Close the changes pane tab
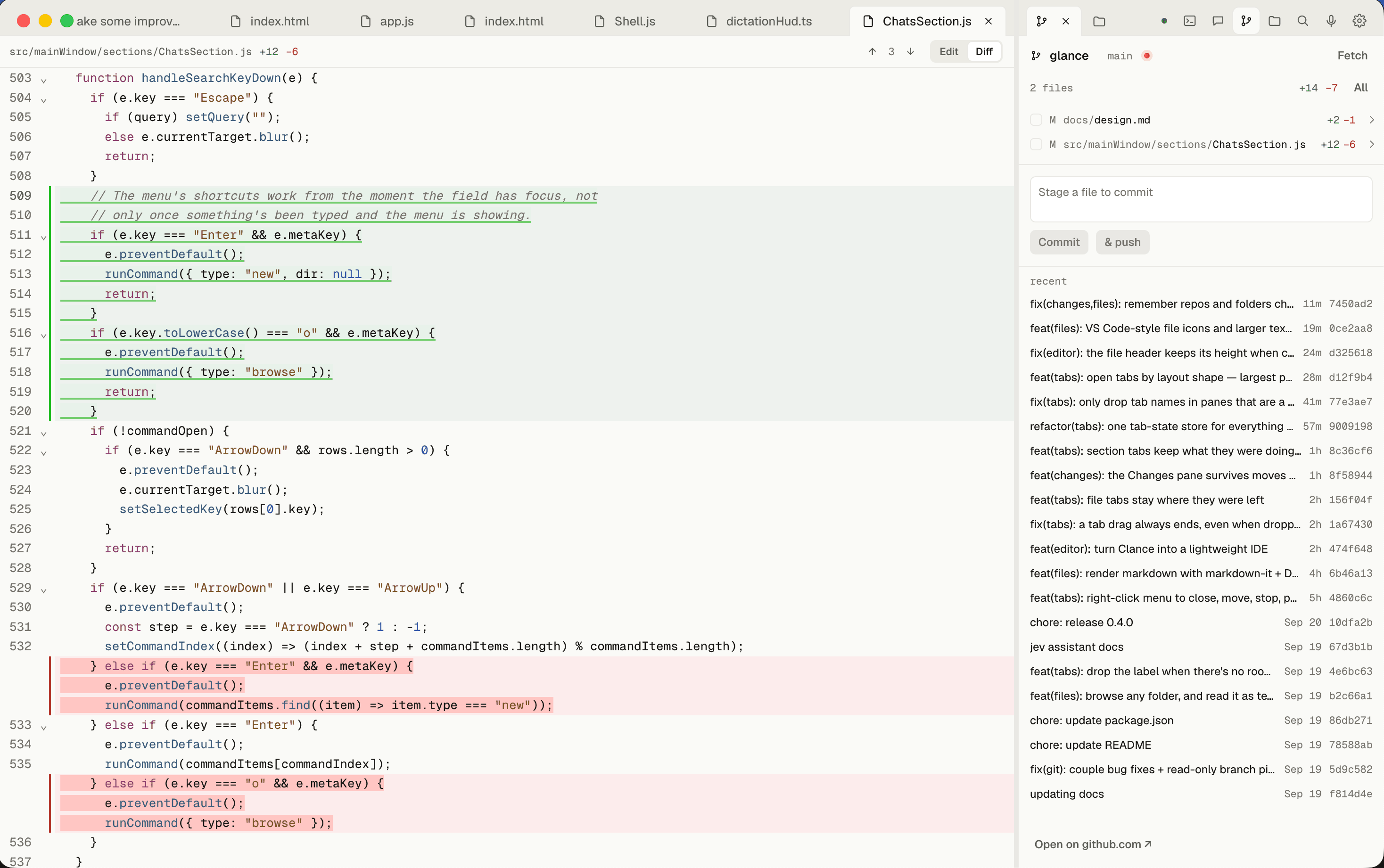The height and width of the screenshot is (868, 1384). click(x=1066, y=21)
